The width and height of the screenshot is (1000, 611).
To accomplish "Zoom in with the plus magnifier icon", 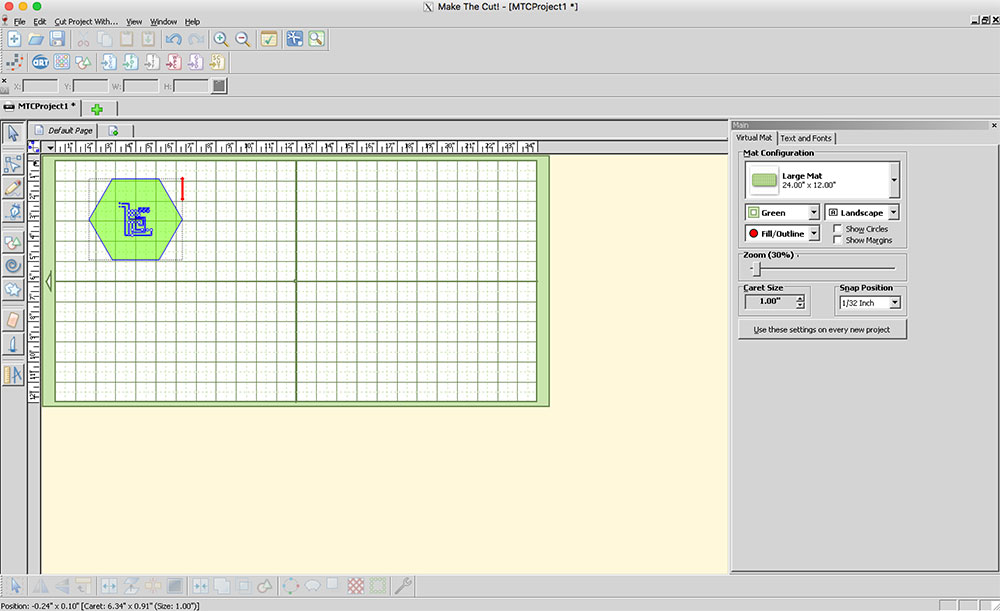I will point(221,40).
